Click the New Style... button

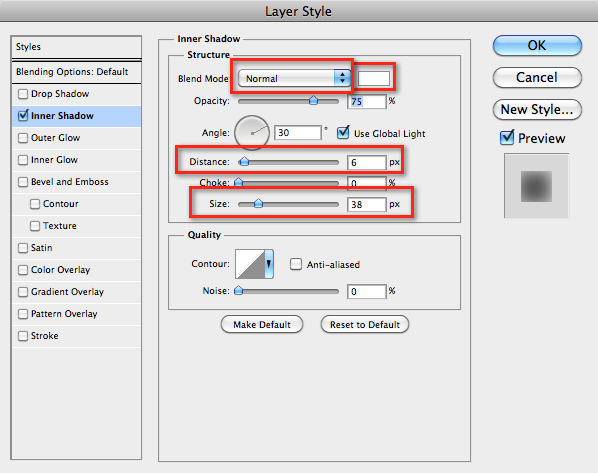(537, 109)
